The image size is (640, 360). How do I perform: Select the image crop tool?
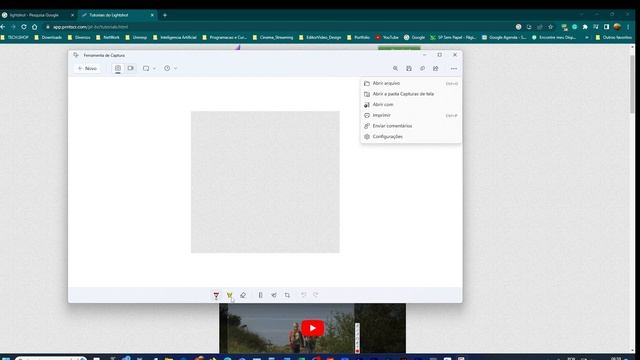[287, 295]
